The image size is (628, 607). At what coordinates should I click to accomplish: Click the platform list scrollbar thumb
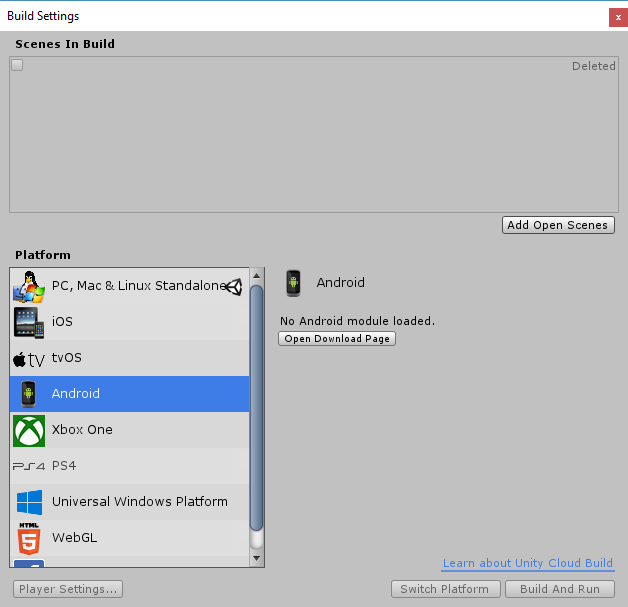click(x=257, y=408)
